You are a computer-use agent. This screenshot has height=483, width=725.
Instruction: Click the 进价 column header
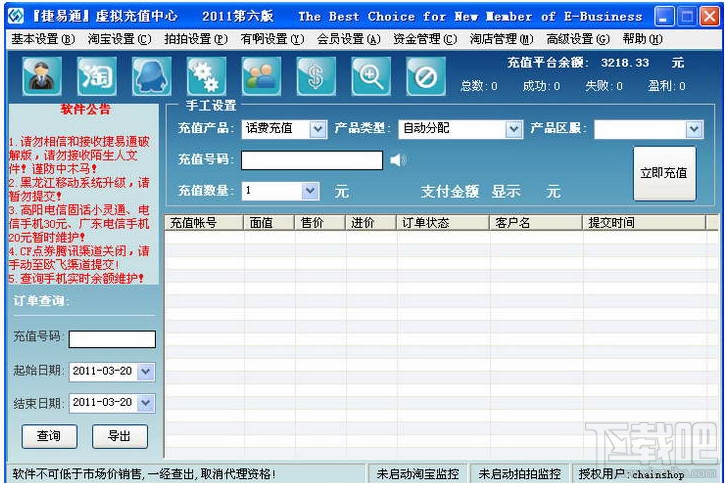click(x=371, y=223)
